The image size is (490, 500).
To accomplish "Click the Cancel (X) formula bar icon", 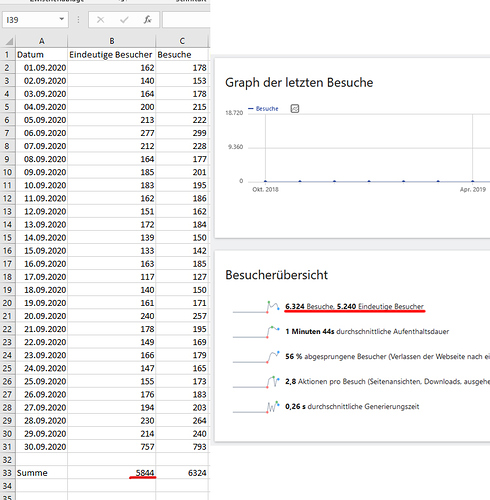I will (100, 20).
